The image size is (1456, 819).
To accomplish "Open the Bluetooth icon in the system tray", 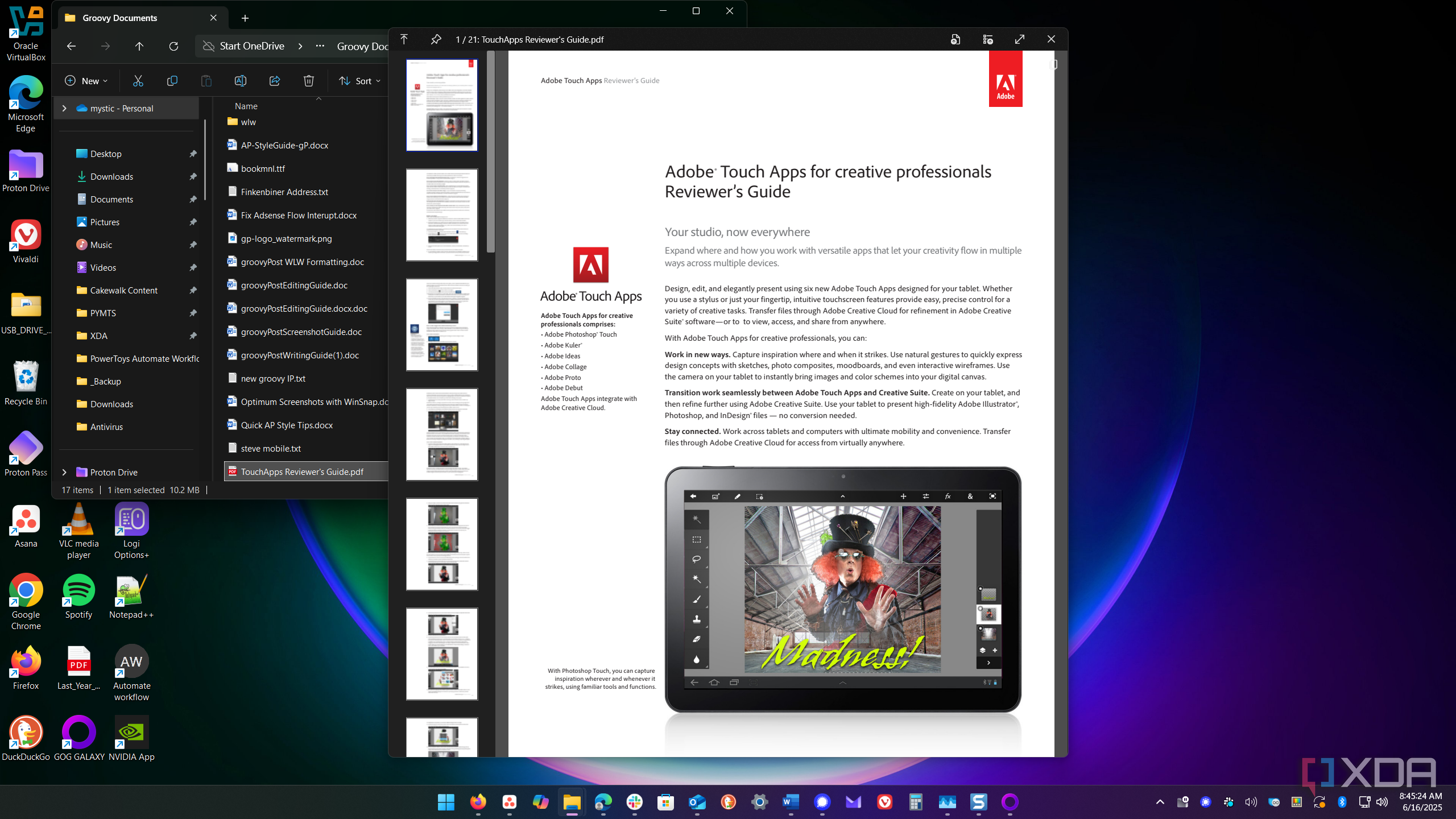I will [x=1342, y=802].
